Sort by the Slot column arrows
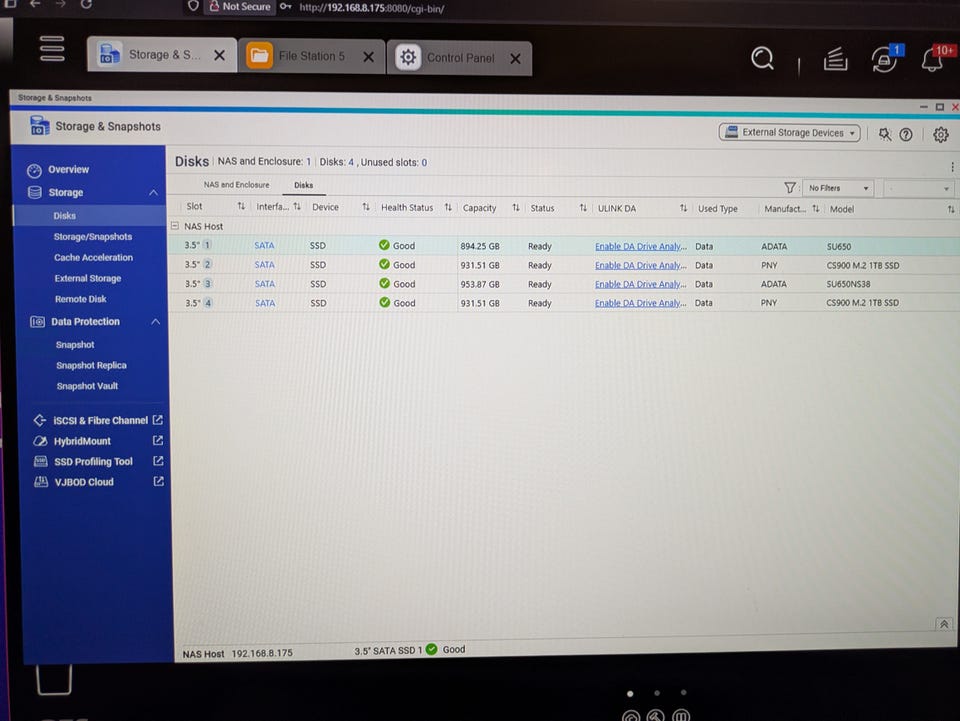 (x=241, y=206)
